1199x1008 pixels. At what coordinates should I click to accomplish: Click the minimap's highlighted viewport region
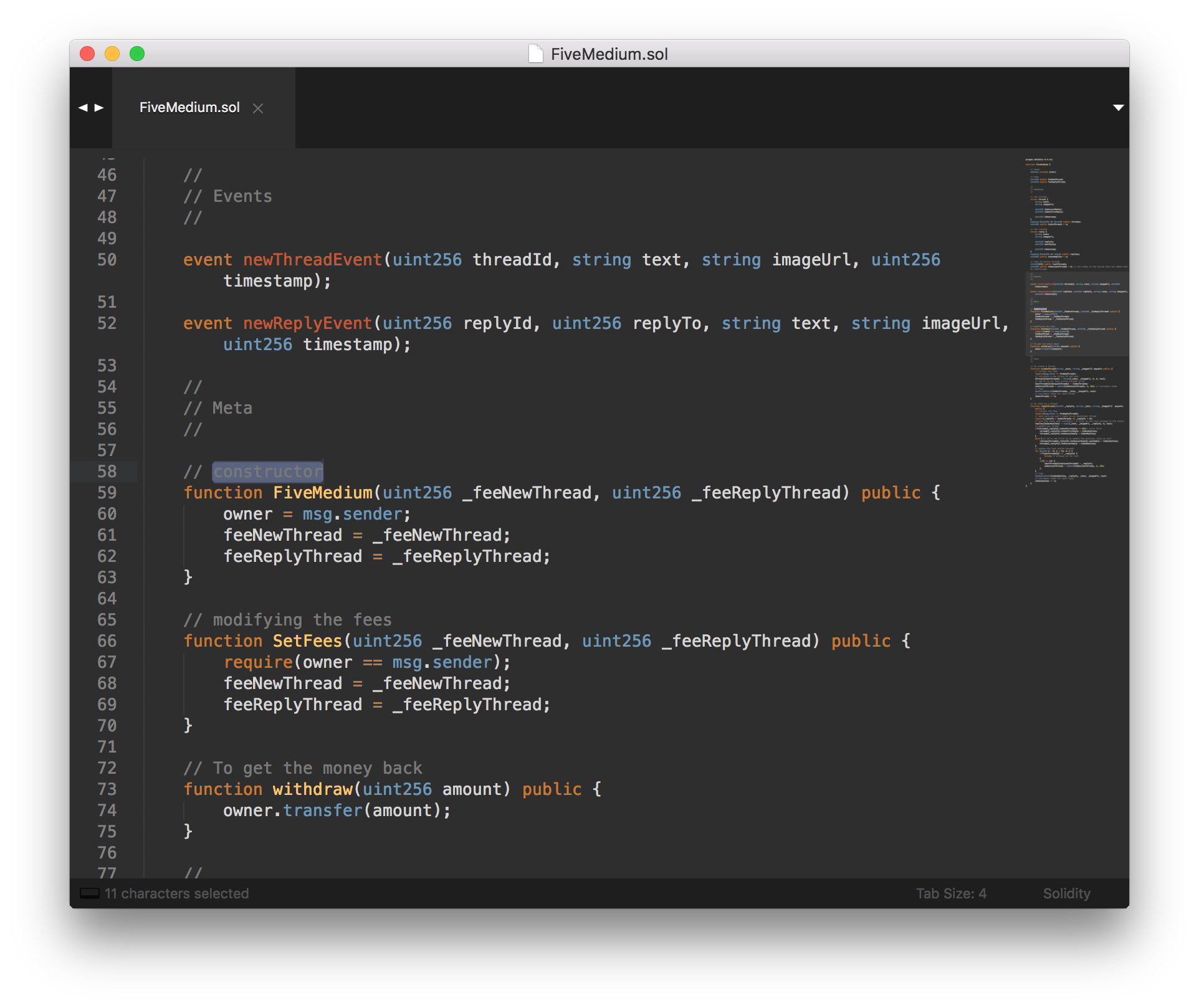pyautogui.click(x=1076, y=313)
